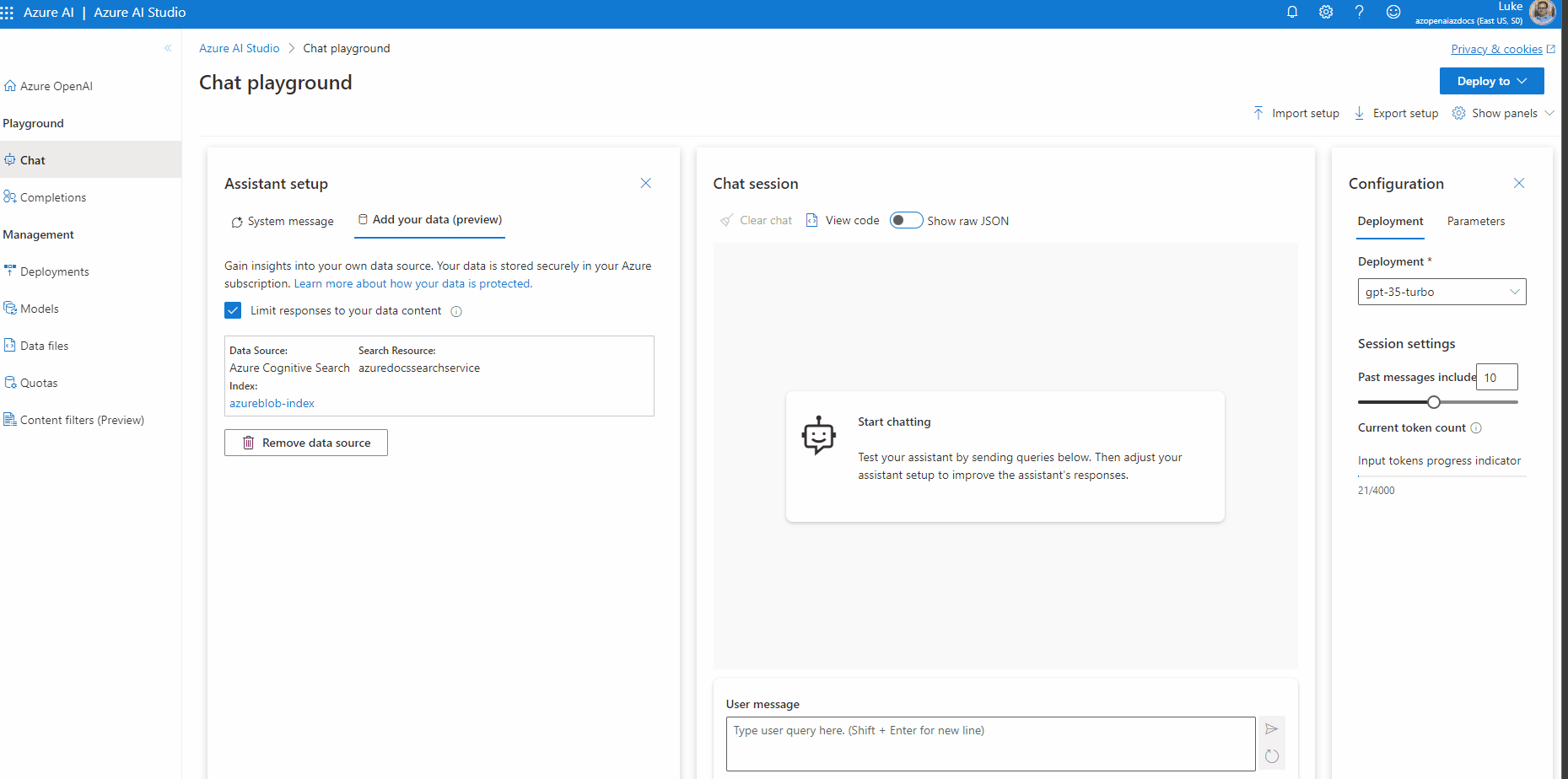Click Import setup
The image size is (1568, 779).
click(x=1296, y=113)
